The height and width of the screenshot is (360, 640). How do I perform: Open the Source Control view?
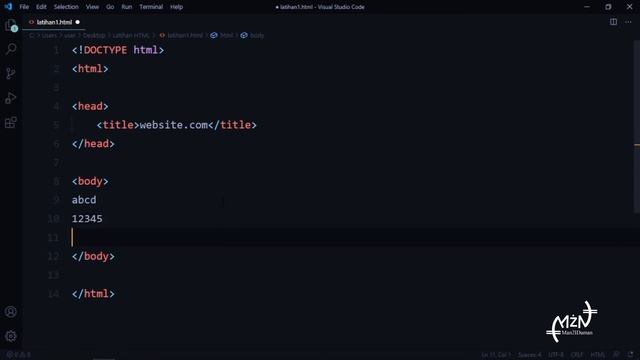click(x=11, y=73)
